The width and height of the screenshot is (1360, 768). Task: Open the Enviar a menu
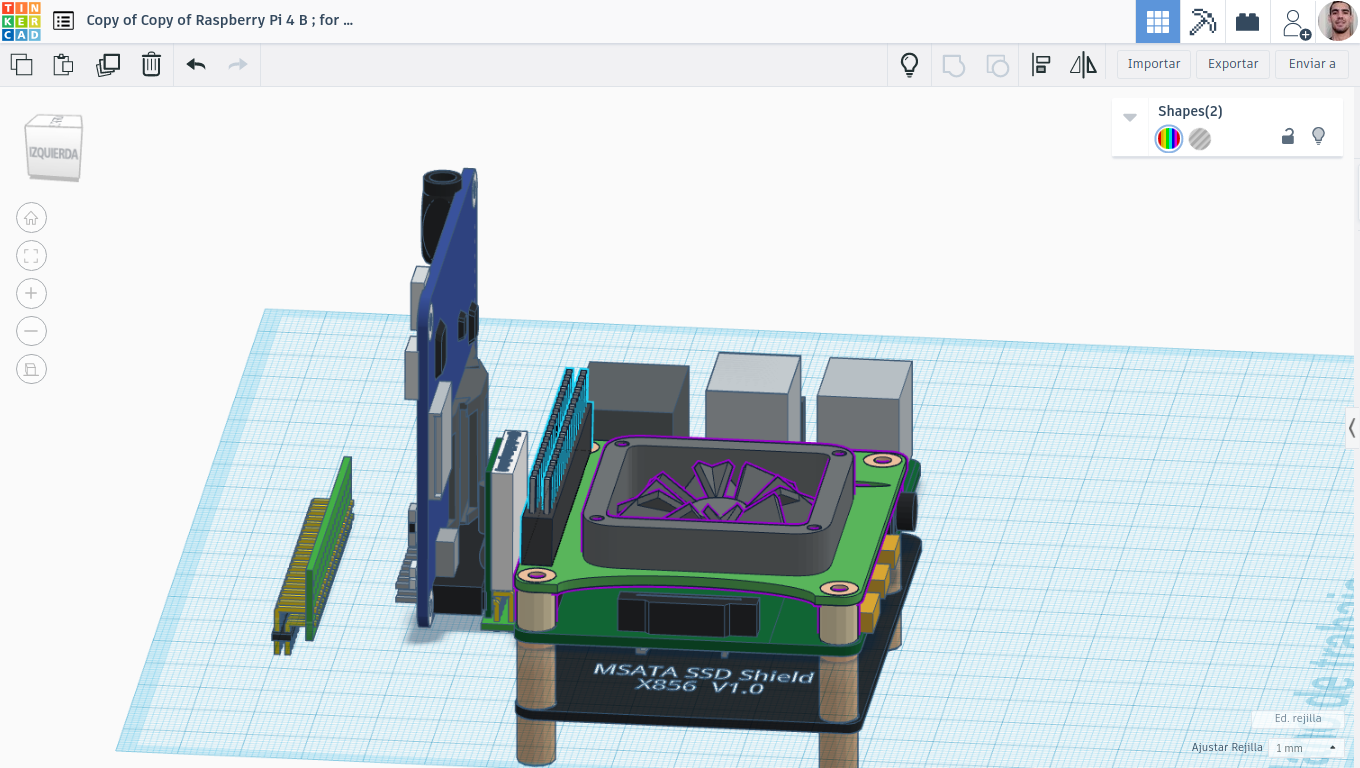click(1312, 64)
